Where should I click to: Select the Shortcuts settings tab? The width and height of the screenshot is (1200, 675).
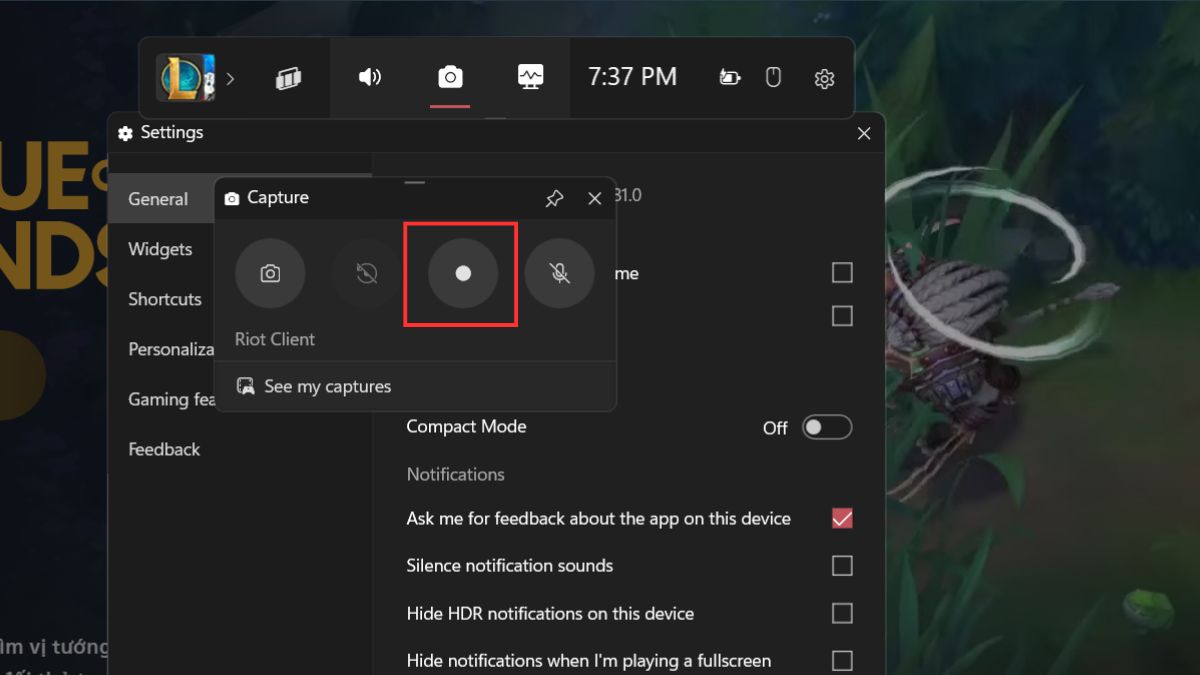[x=164, y=299]
